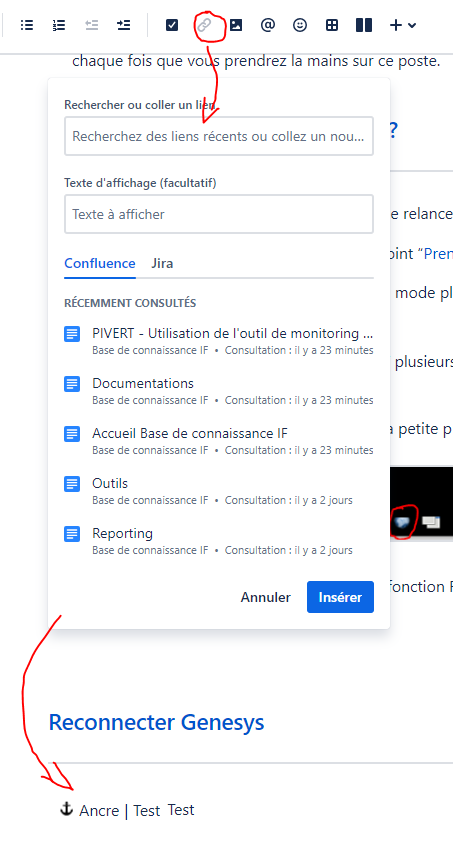Click the link search input field

tap(219, 136)
